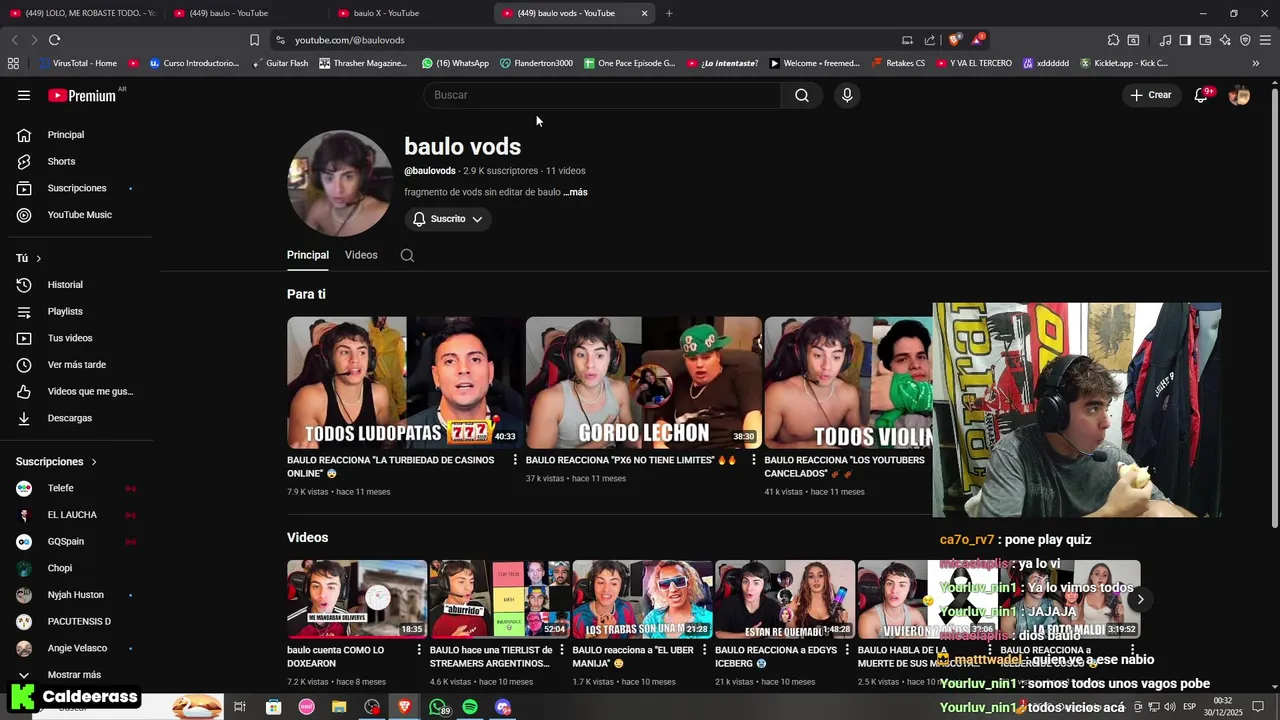
Task: Expand channel description with ...más
Action: click(575, 192)
